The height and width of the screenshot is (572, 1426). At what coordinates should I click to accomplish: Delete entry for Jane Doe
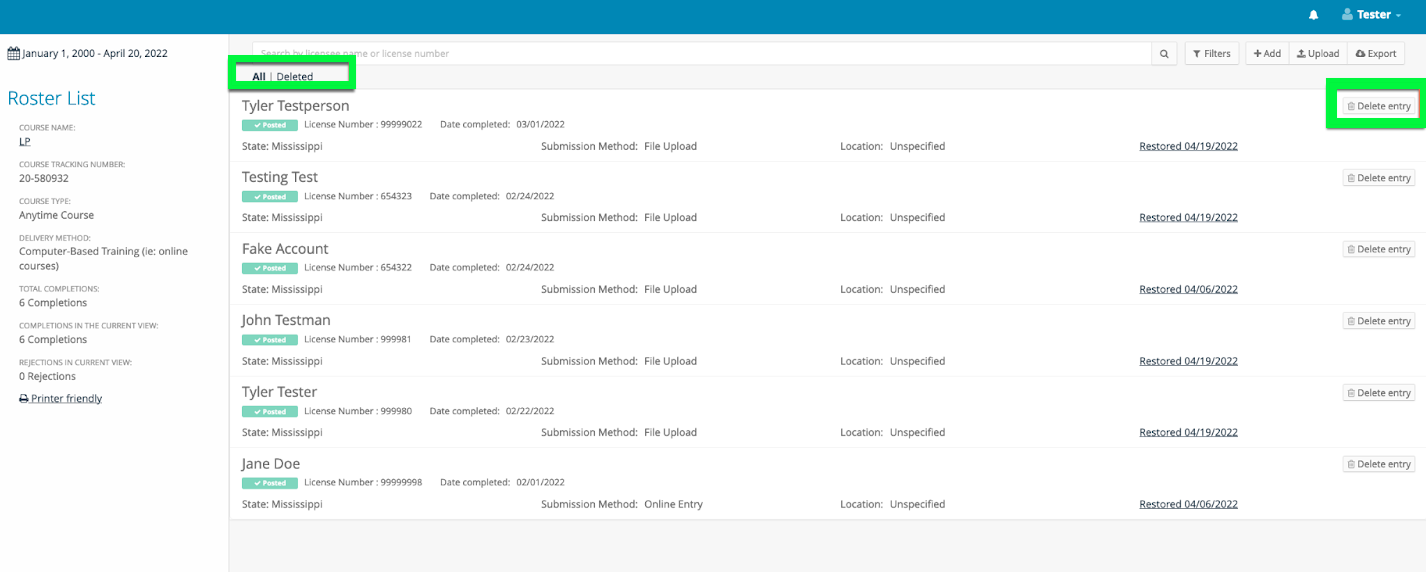point(1378,465)
